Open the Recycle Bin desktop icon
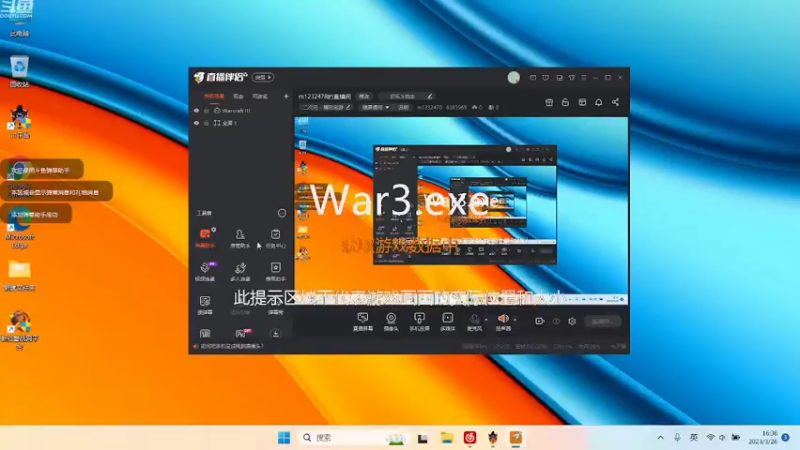The image size is (800, 450). 19,71
